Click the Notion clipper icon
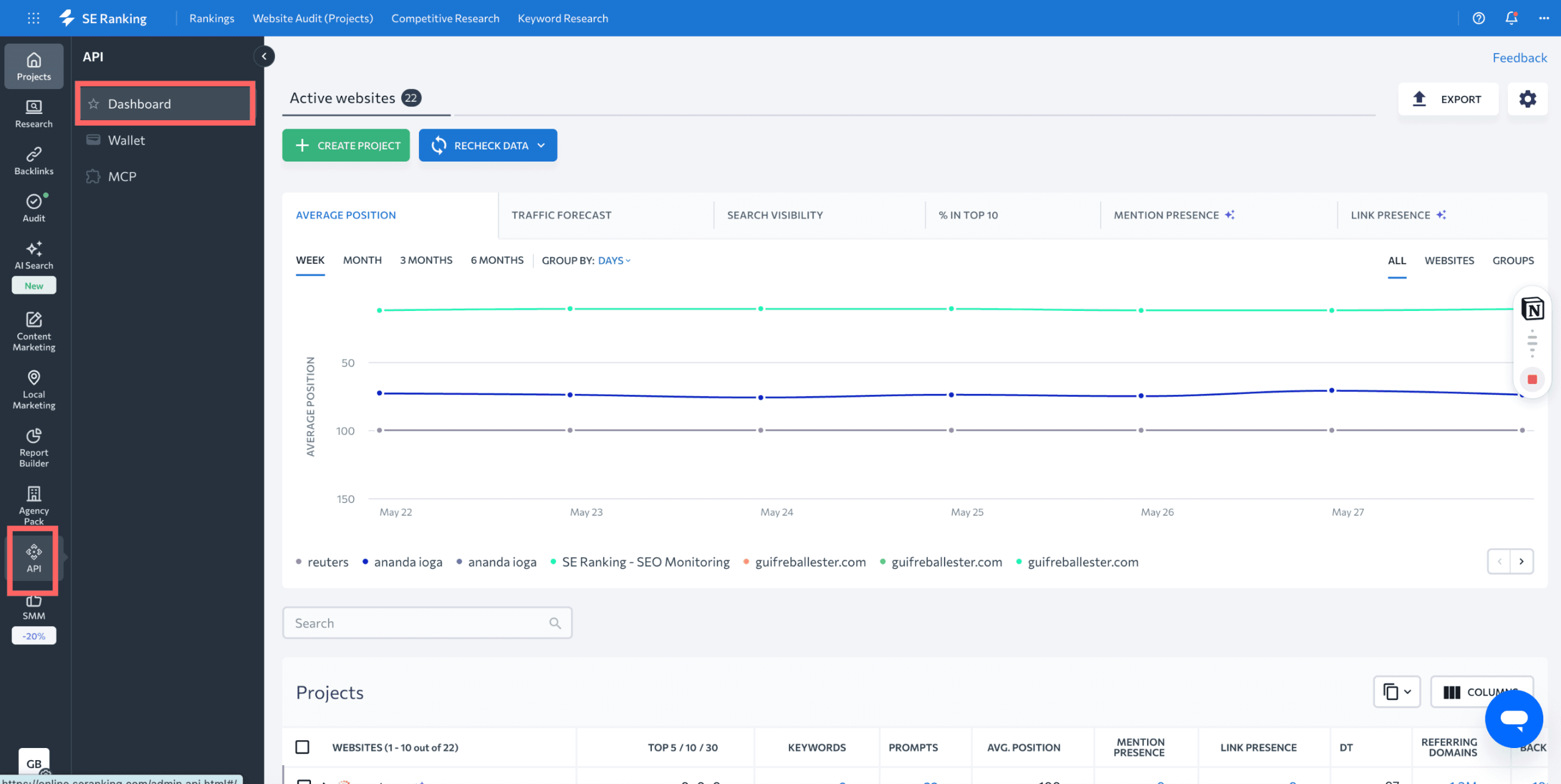Viewport: 1561px width, 784px height. [1532, 308]
